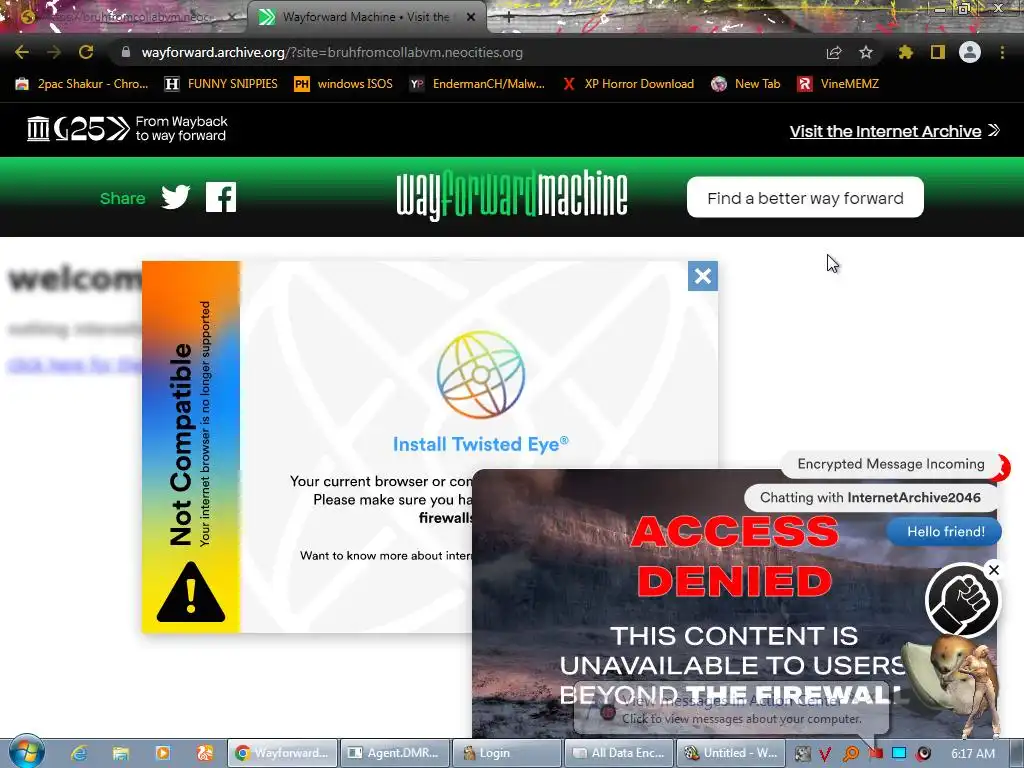Close the Install Twisted Eye popup

coord(703,276)
